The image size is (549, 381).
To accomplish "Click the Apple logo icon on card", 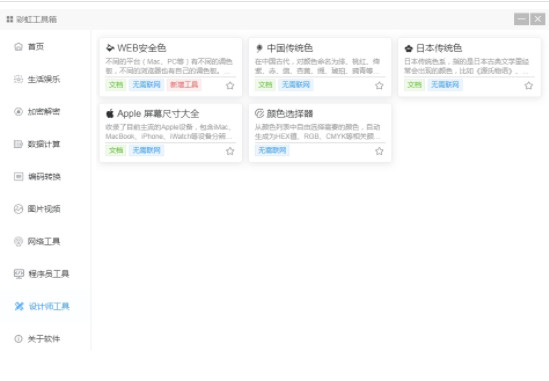I will click(110, 113).
